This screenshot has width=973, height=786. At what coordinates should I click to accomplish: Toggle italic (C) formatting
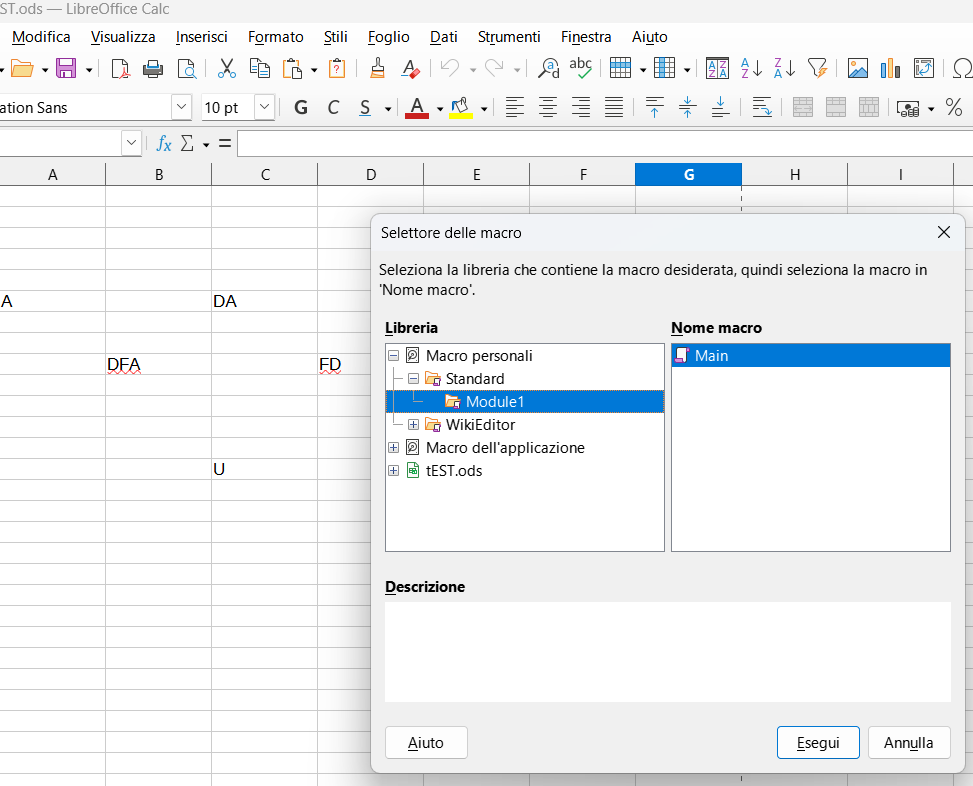coord(333,108)
